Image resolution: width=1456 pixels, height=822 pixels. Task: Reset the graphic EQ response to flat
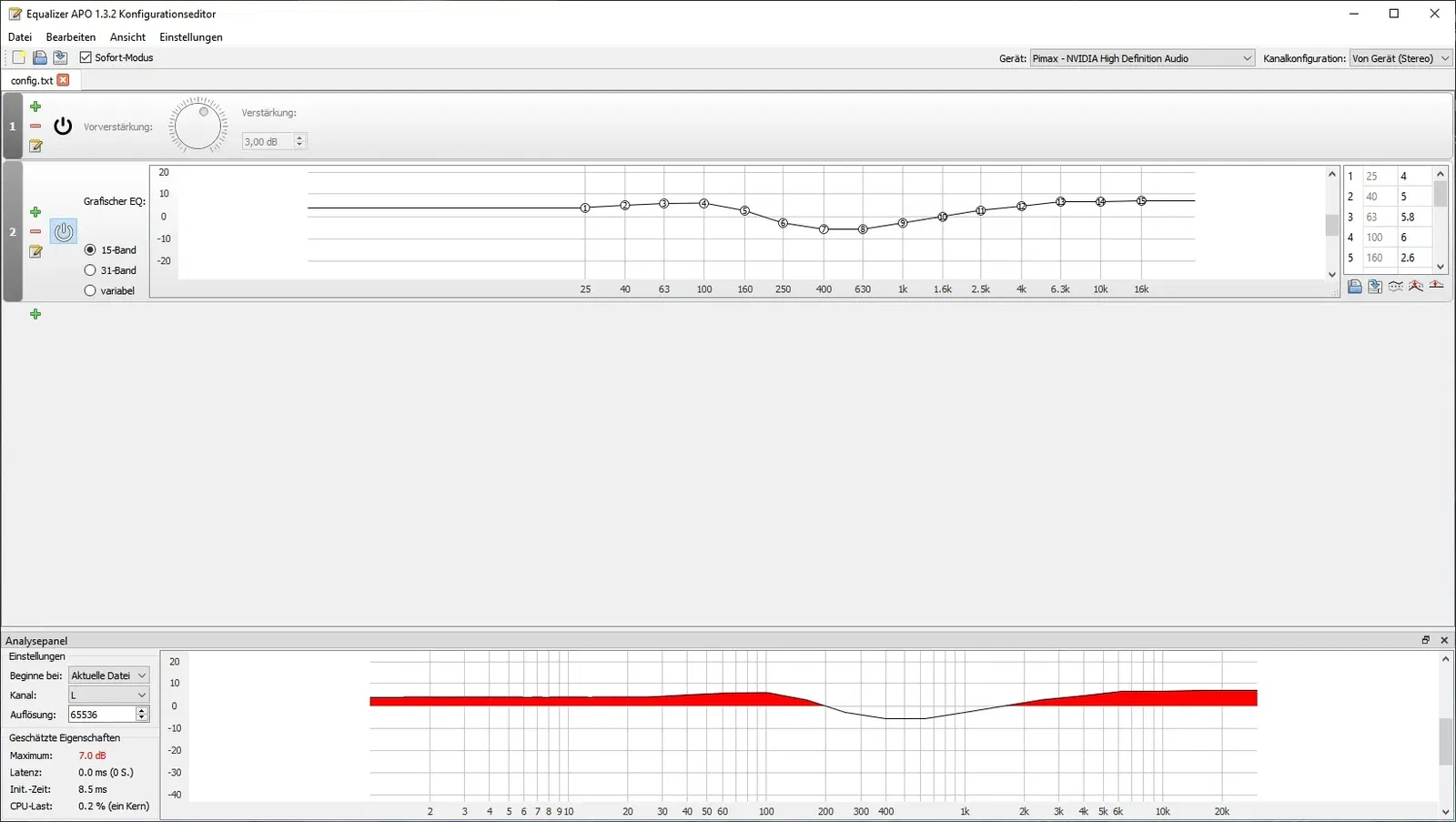click(1436, 286)
